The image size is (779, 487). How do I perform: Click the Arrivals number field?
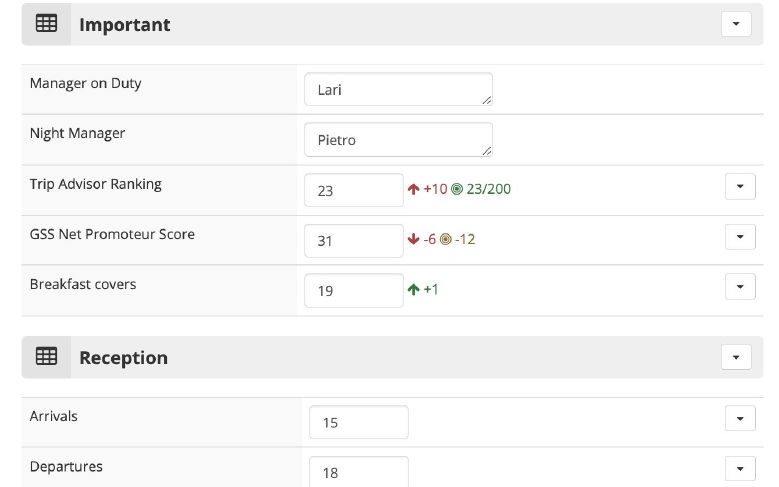pyautogui.click(x=359, y=422)
